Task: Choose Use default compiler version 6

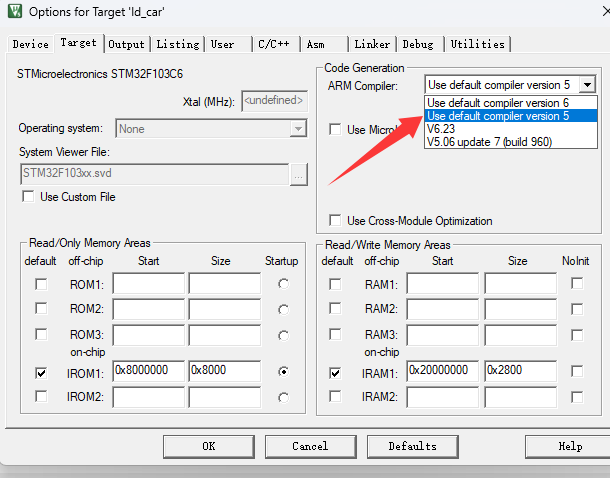Action: point(511,103)
